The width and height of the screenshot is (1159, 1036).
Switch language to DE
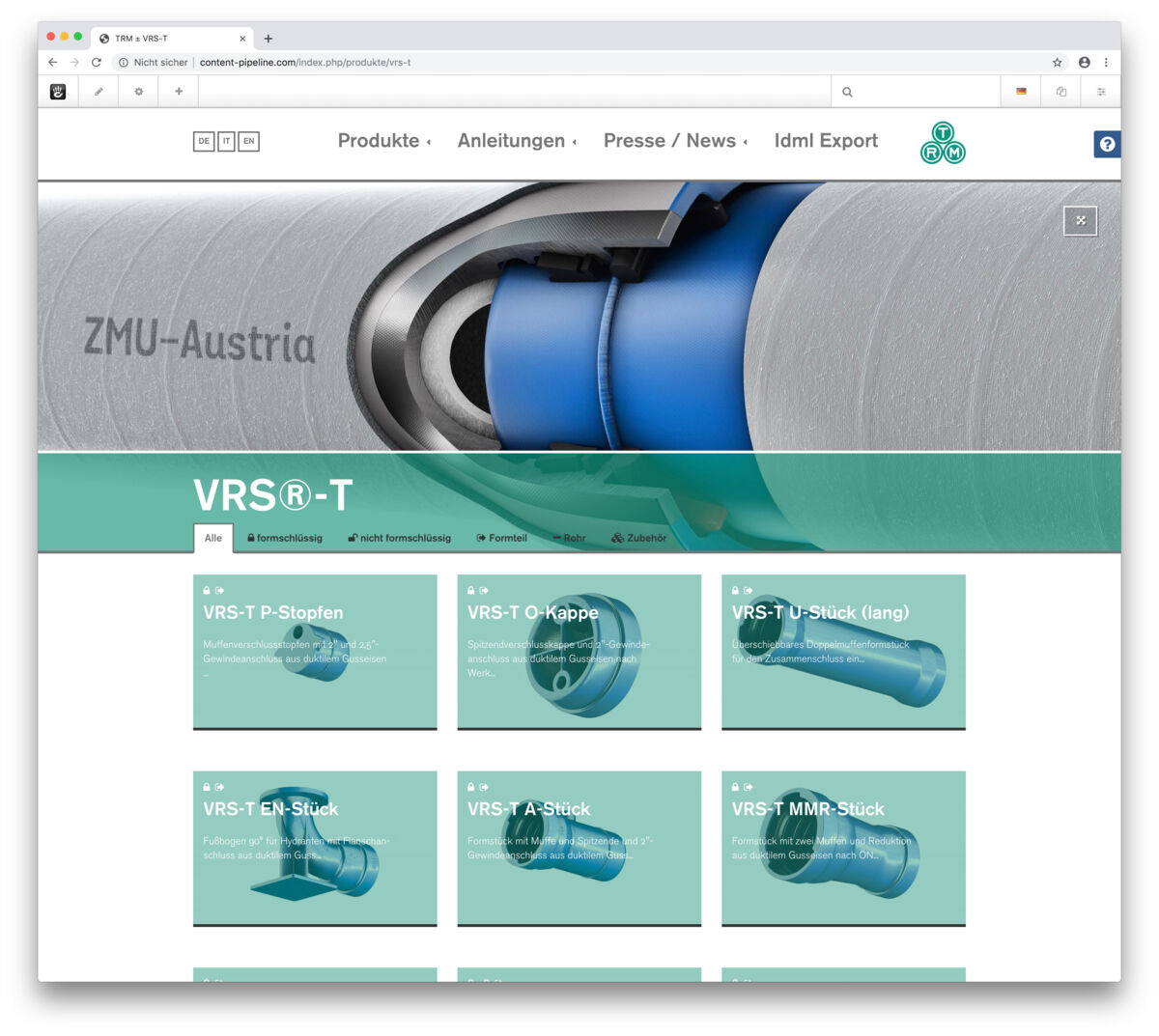(204, 141)
